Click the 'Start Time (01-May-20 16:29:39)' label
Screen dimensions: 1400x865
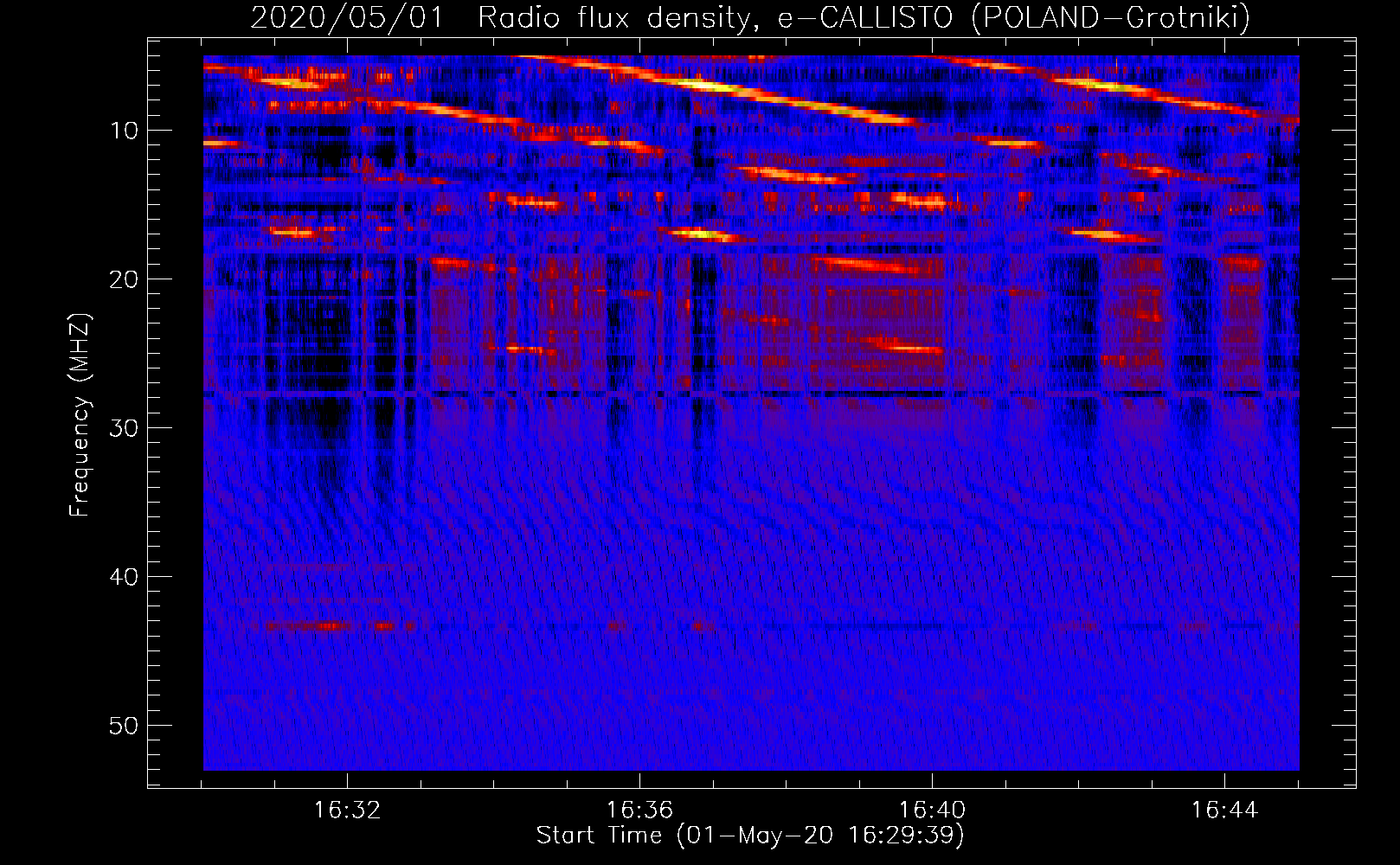click(750, 836)
